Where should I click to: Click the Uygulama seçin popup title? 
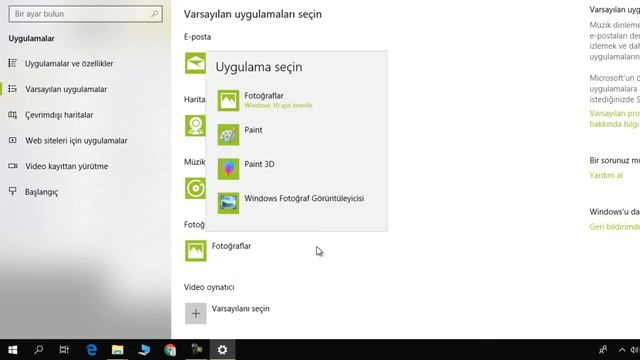[259, 67]
